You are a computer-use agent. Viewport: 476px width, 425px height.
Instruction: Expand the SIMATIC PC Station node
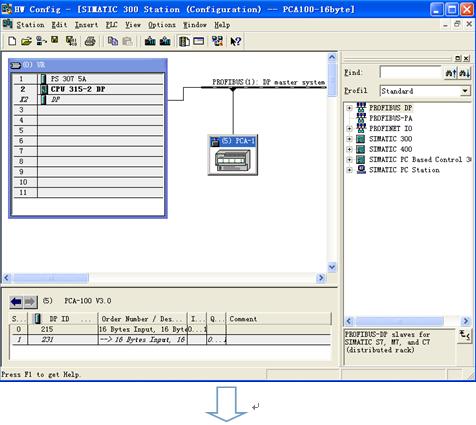coord(349,170)
